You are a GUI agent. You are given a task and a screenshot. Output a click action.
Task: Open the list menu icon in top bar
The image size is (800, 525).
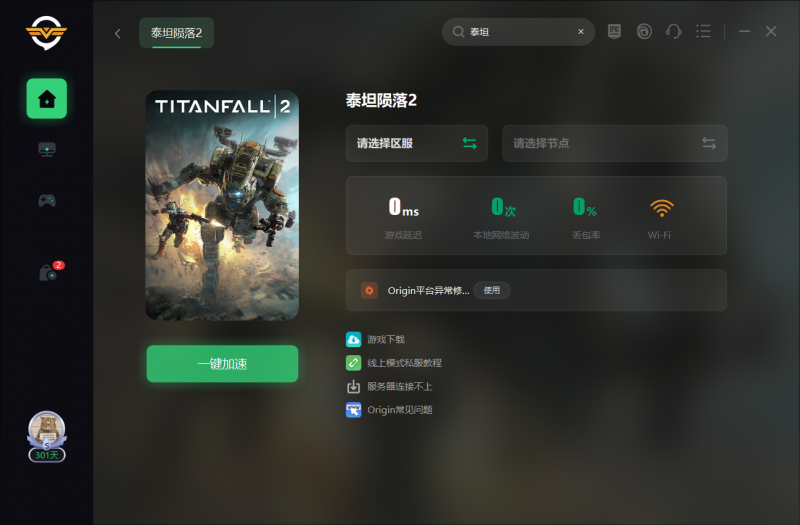click(703, 32)
